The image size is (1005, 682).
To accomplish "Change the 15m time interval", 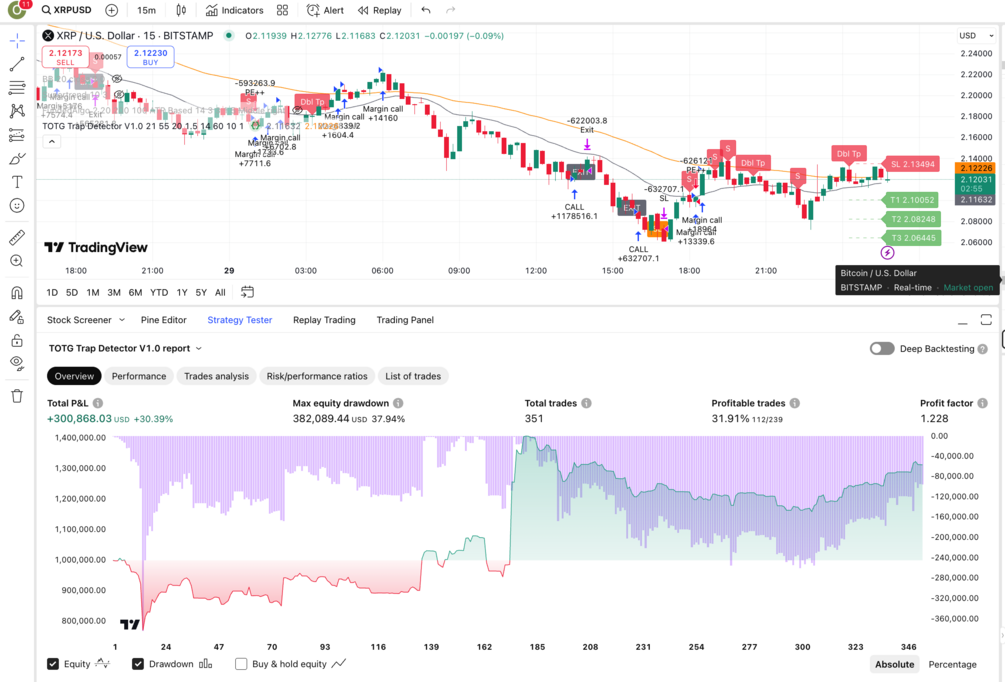I will 146,10.
